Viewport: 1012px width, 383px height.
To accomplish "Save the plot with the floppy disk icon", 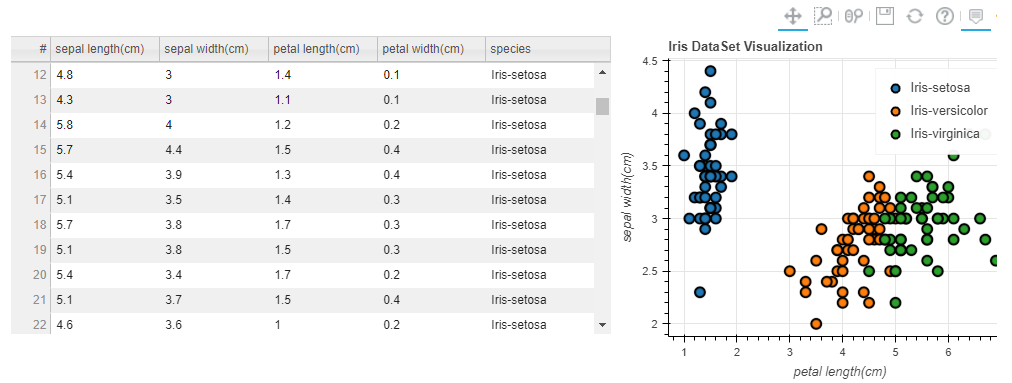I will [x=884, y=16].
